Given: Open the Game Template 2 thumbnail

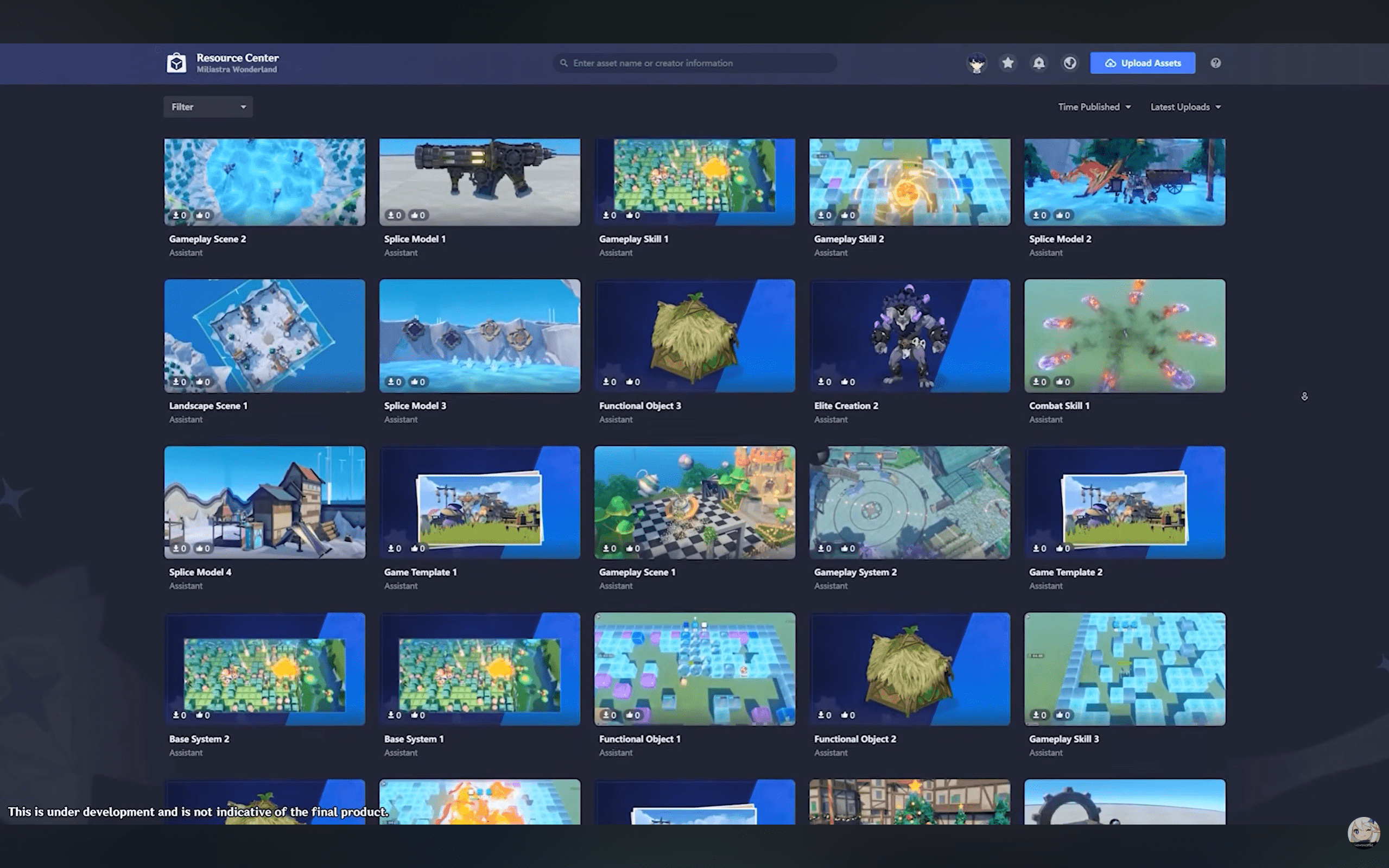Looking at the screenshot, I should point(1125,502).
